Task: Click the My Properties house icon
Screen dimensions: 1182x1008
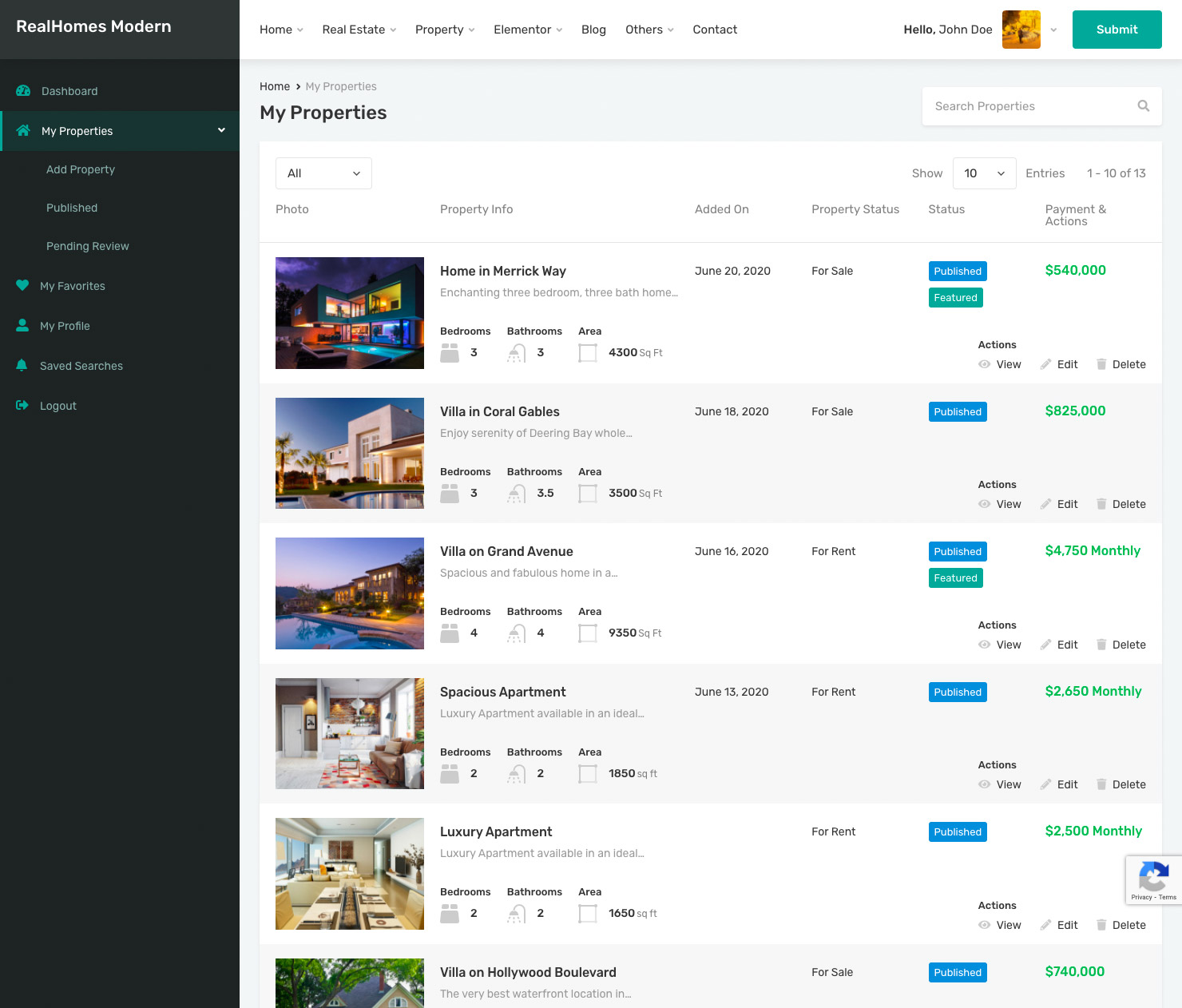Action: (23, 130)
